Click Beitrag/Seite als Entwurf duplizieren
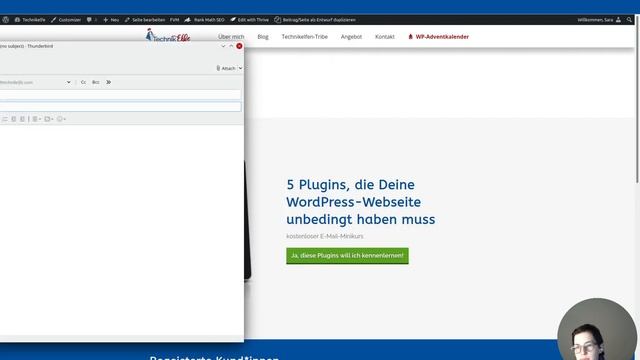 click(x=315, y=20)
